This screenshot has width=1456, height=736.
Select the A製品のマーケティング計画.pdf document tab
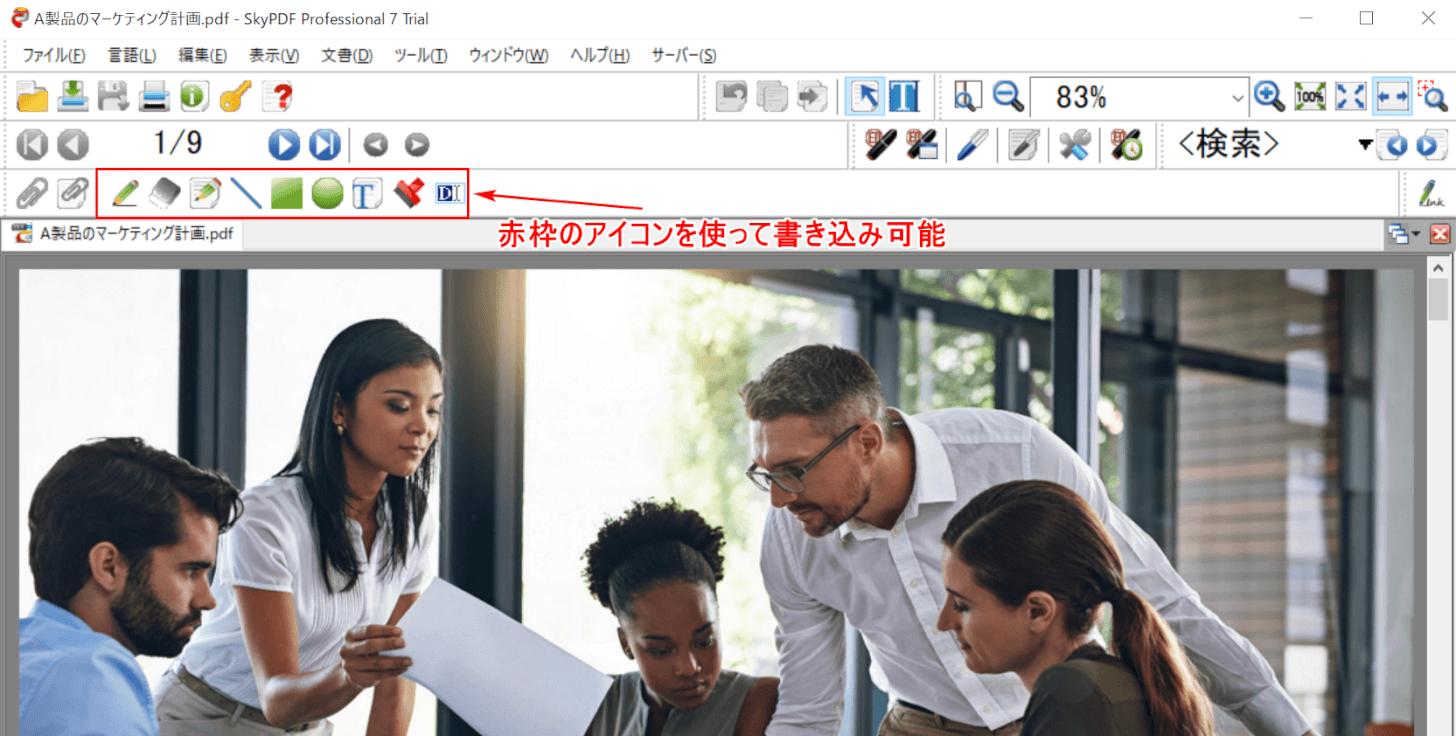tap(123, 234)
